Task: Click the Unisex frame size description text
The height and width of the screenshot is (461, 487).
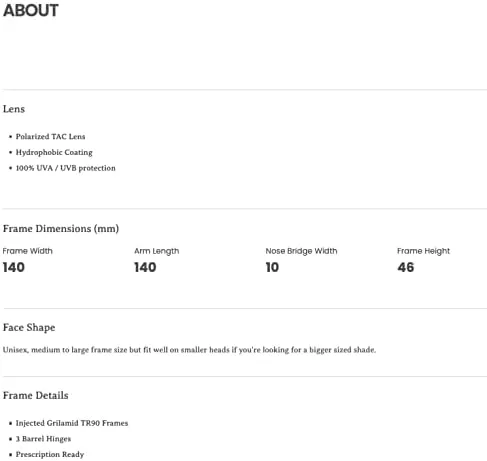Action: pyautogui.click(x=189, y=350)
